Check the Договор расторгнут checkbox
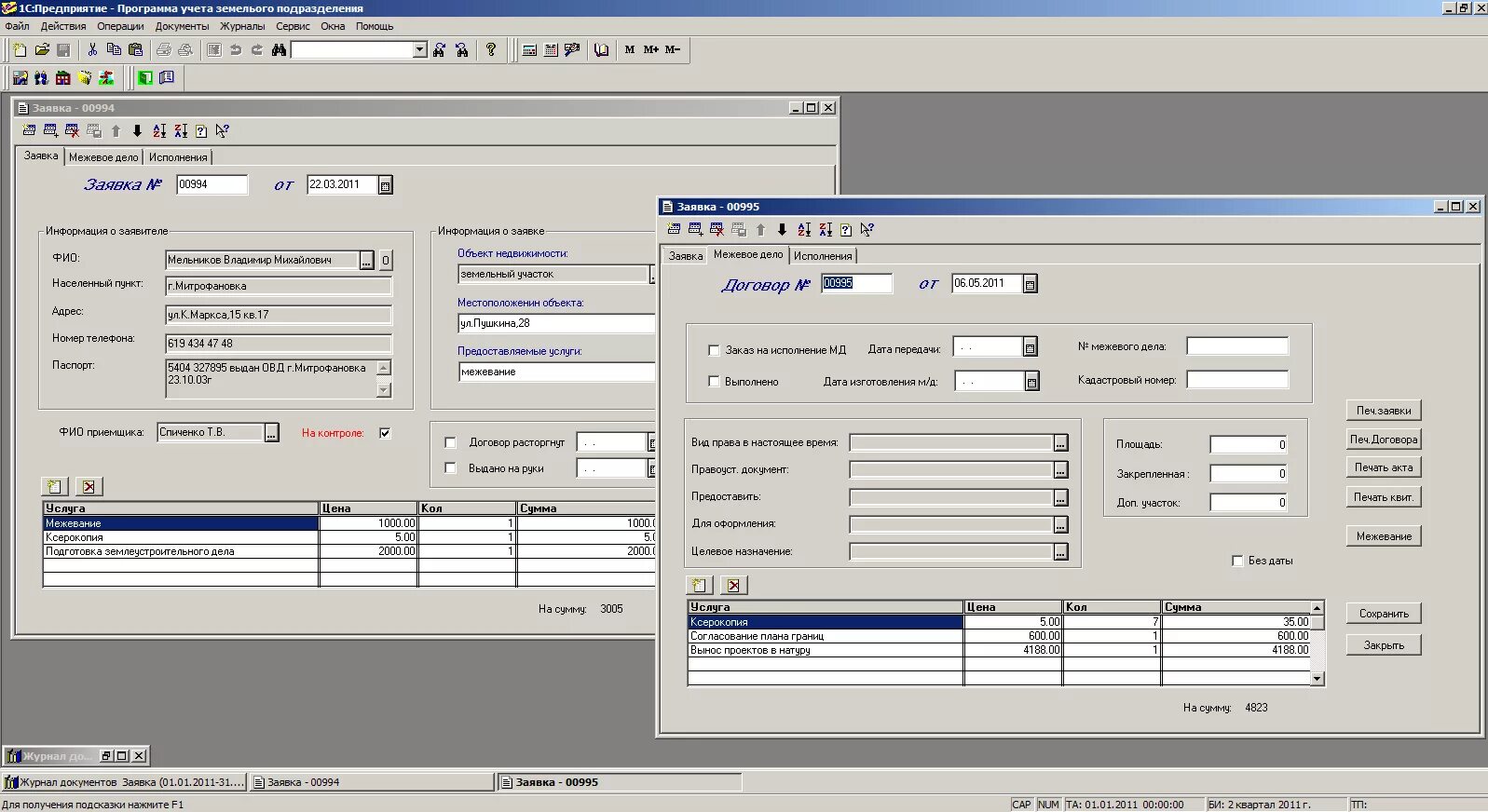Viewport: 1488px width, 812px height. (450, 442)
